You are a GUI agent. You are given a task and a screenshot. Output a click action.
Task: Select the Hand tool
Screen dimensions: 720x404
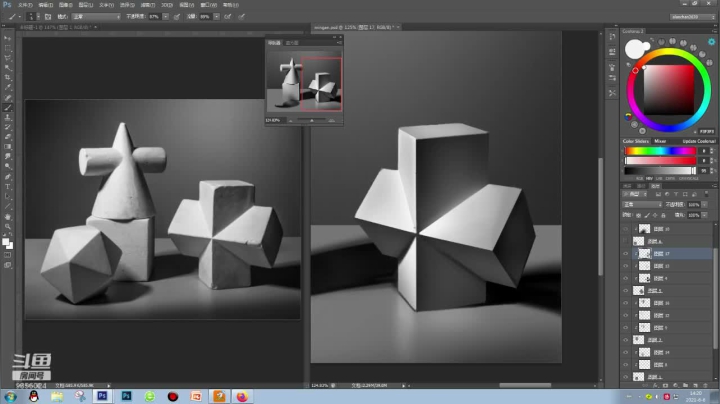click(8, 216)
